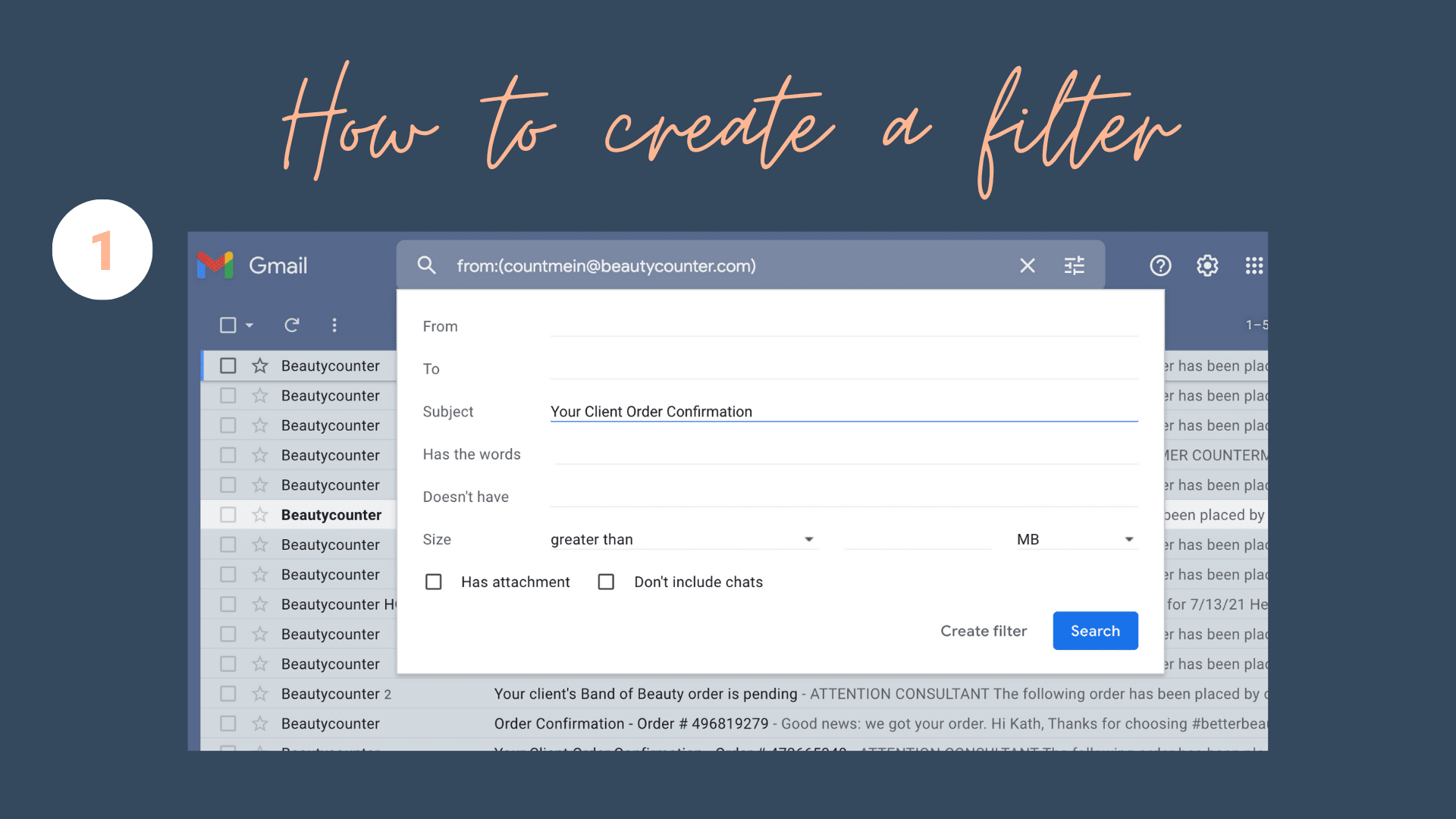Open the More options three-dot menu
This screenshot has height=819, width=1456.
(334, 325)
